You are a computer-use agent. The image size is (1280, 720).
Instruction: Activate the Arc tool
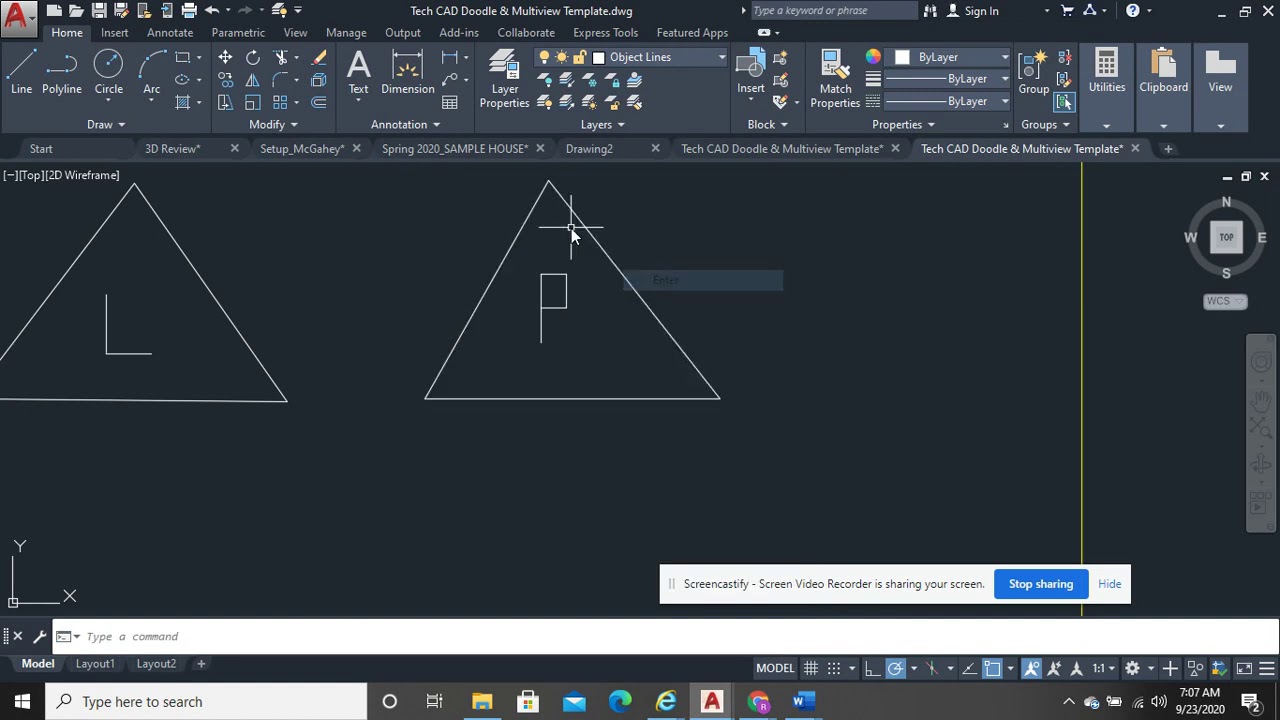[151, 73]
